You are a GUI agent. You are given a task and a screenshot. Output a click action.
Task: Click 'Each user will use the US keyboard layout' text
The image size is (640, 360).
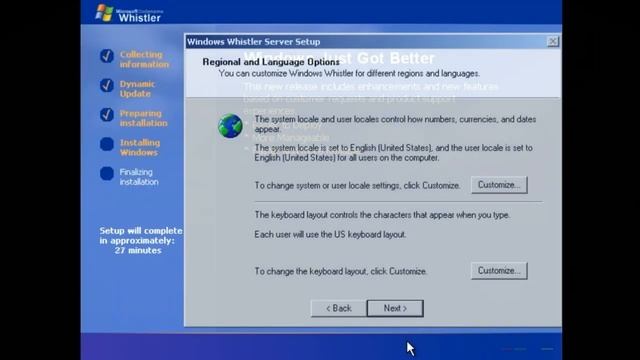pyautogui.click(x=330, y=235)
